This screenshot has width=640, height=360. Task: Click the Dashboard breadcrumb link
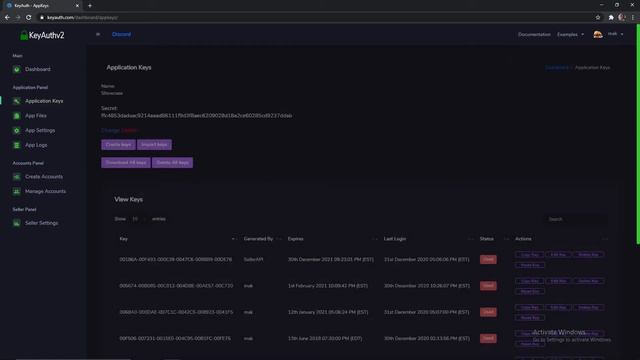click(x=557, y=67)
